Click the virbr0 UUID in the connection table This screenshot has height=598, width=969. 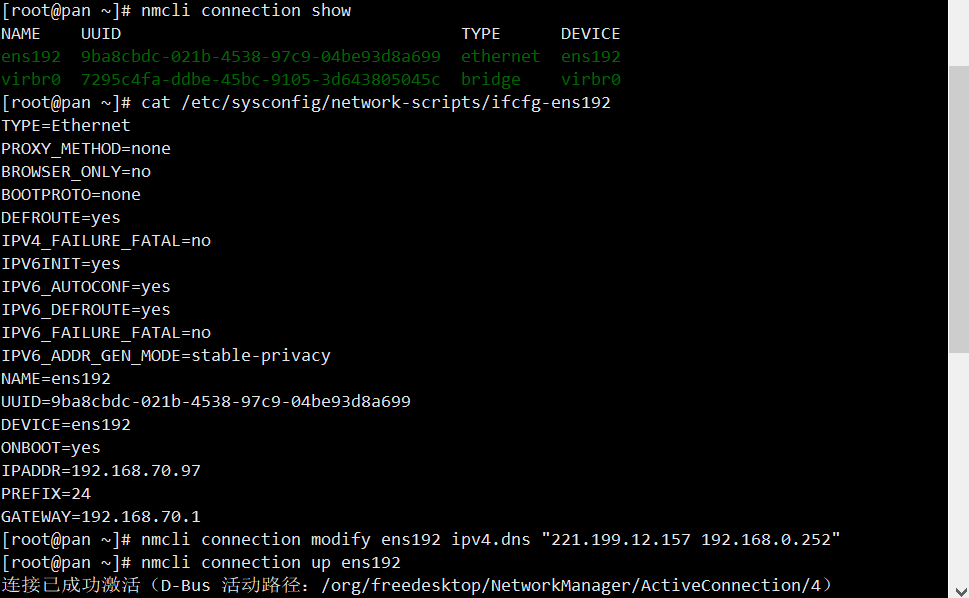(260, 80)
